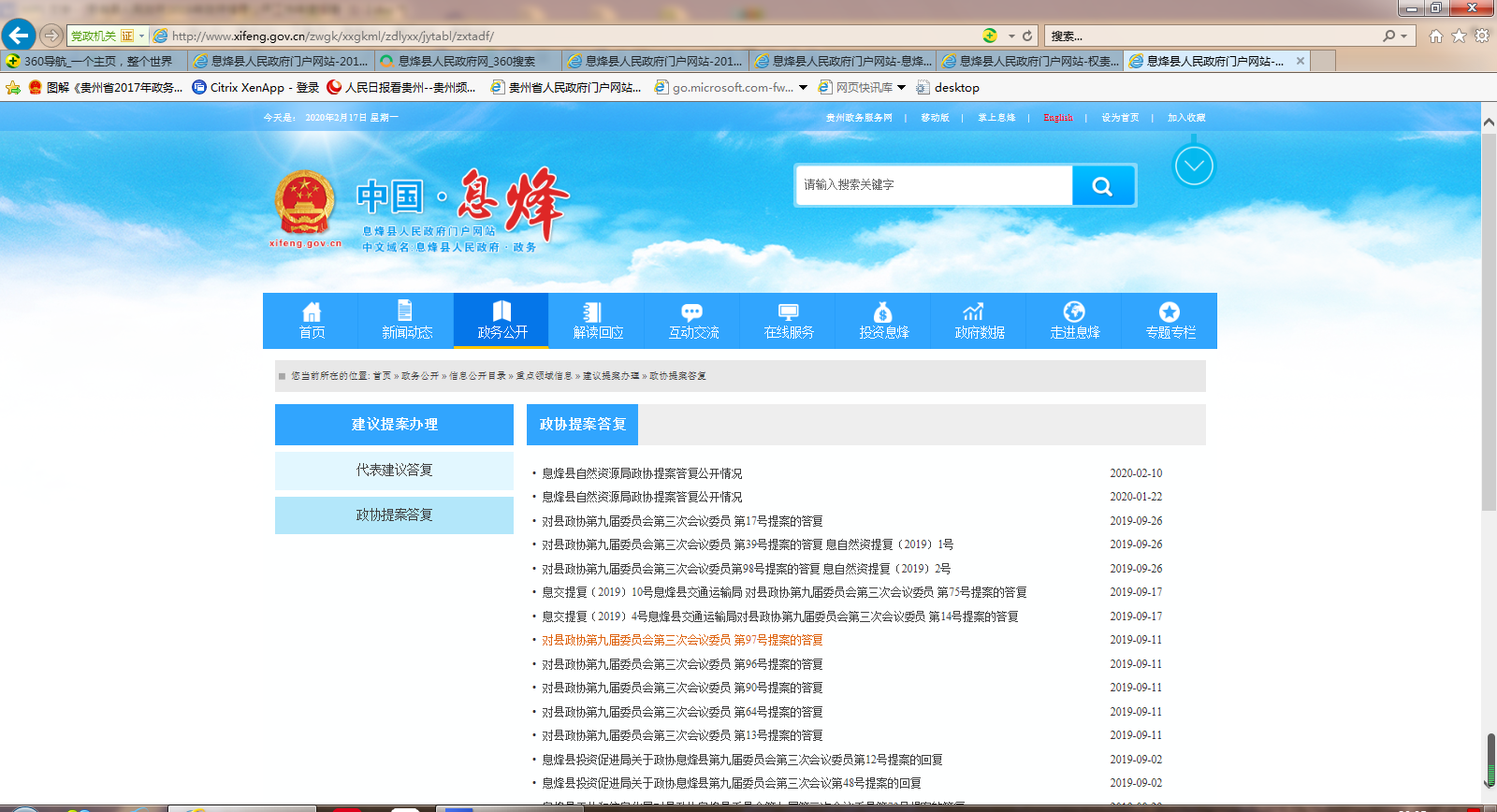This screenshot has height=812, width=1497.
Task: Click the page refresh icon
Action: point(1027,36)
